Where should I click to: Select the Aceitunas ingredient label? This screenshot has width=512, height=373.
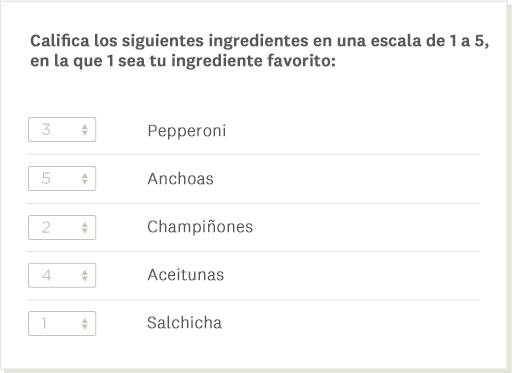[186, 275]
